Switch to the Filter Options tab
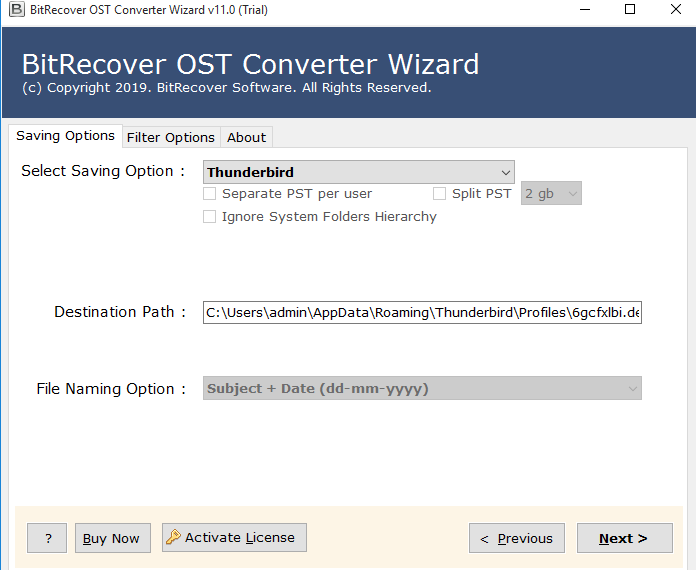Screen dimensions: 696x570 pos(170,137)
